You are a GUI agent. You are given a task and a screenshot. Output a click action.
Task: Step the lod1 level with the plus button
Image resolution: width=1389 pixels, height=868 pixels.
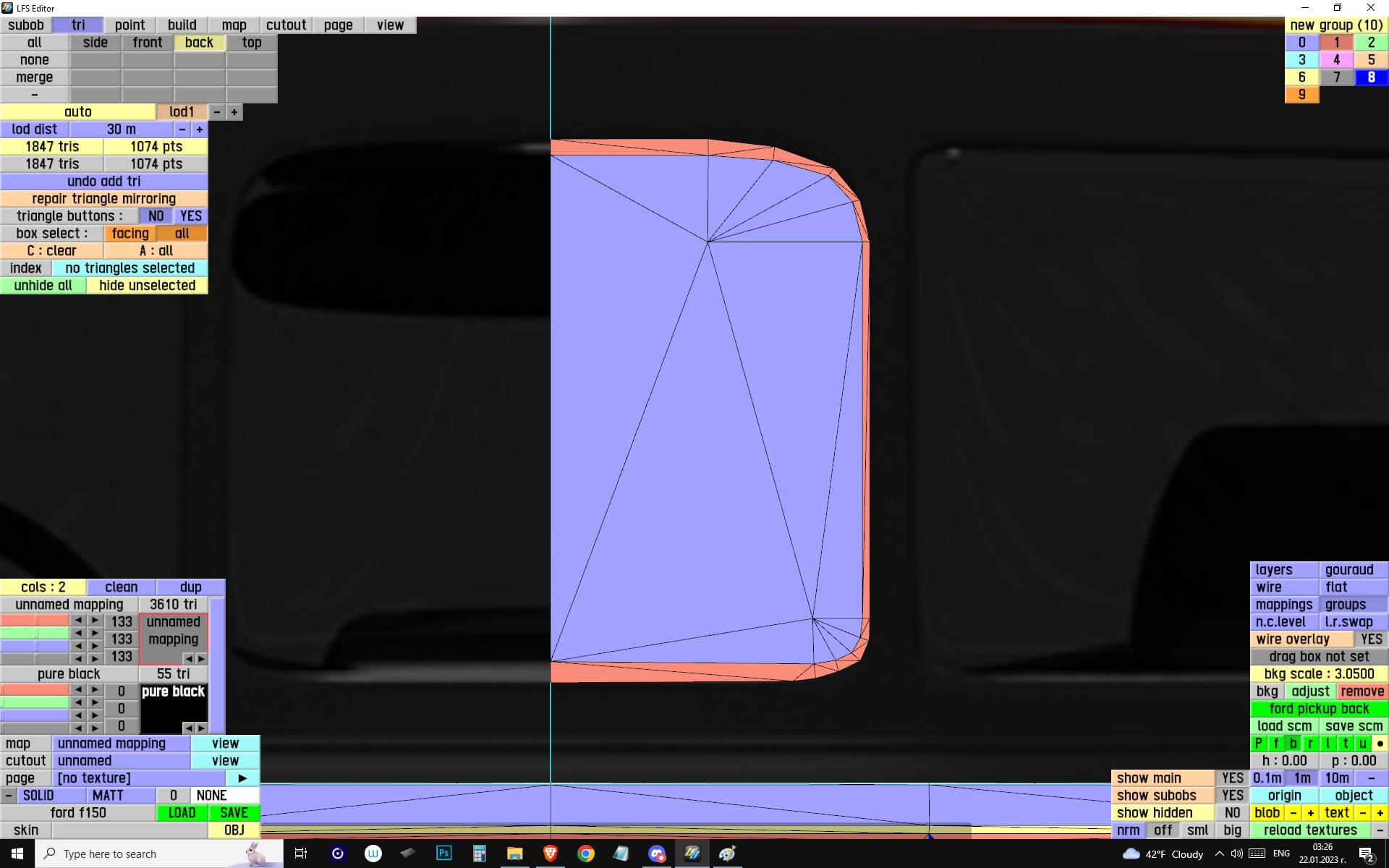234,112
